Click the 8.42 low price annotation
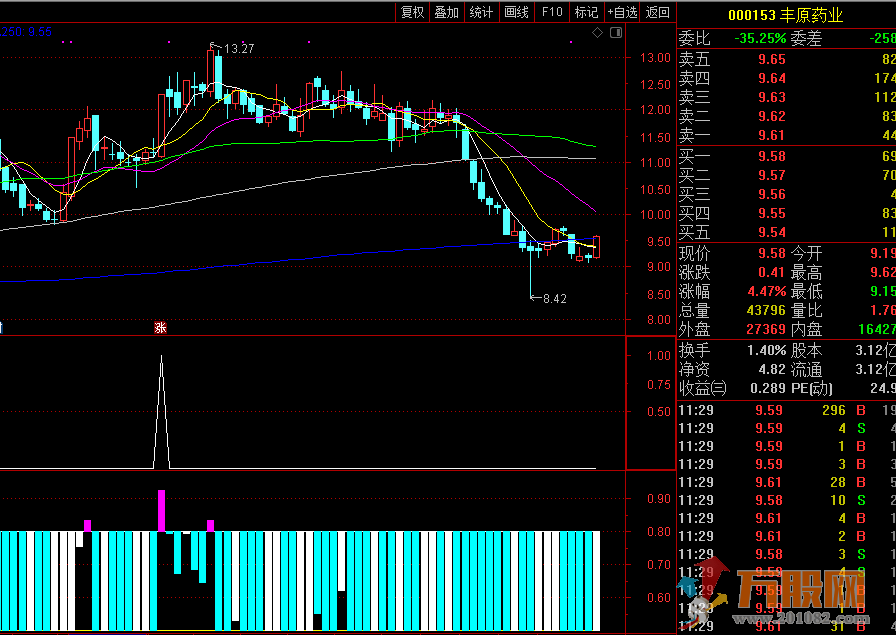The width and height of the screenshot is (896, 635). pyautogui.click(x=554, y=298)
